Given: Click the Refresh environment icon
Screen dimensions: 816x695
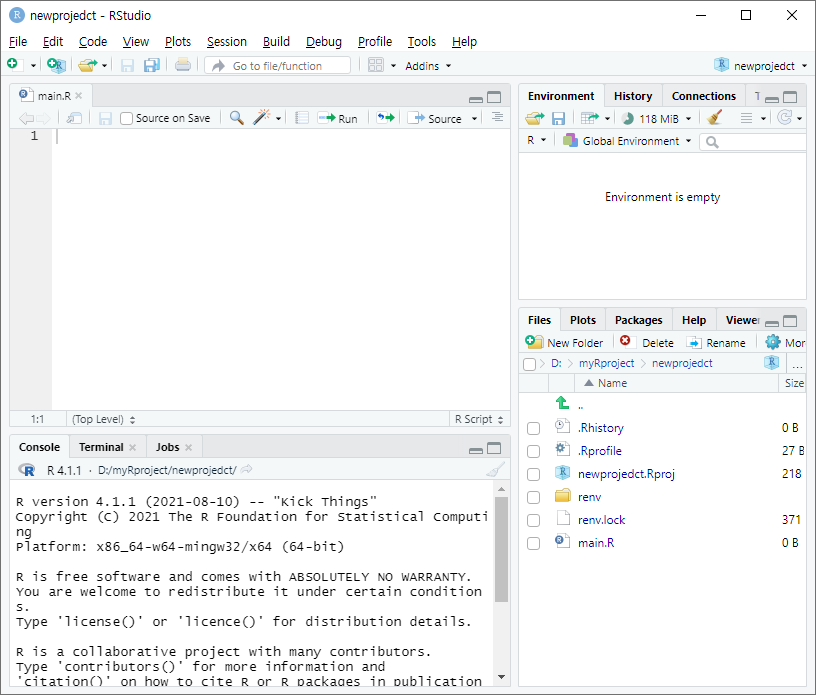Looking at the screenshot, I should point(785,118).
